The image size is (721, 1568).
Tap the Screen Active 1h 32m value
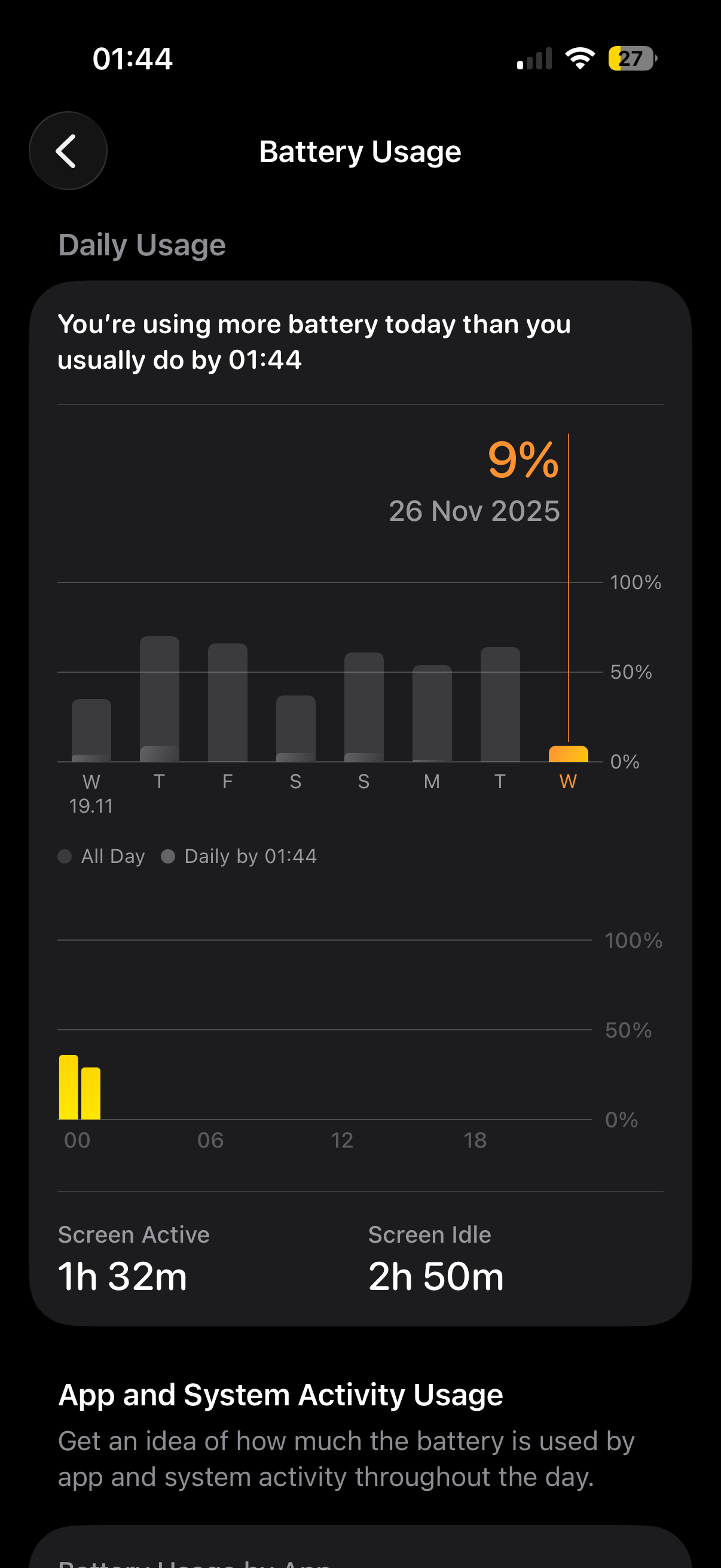(x=123, y=1276)
